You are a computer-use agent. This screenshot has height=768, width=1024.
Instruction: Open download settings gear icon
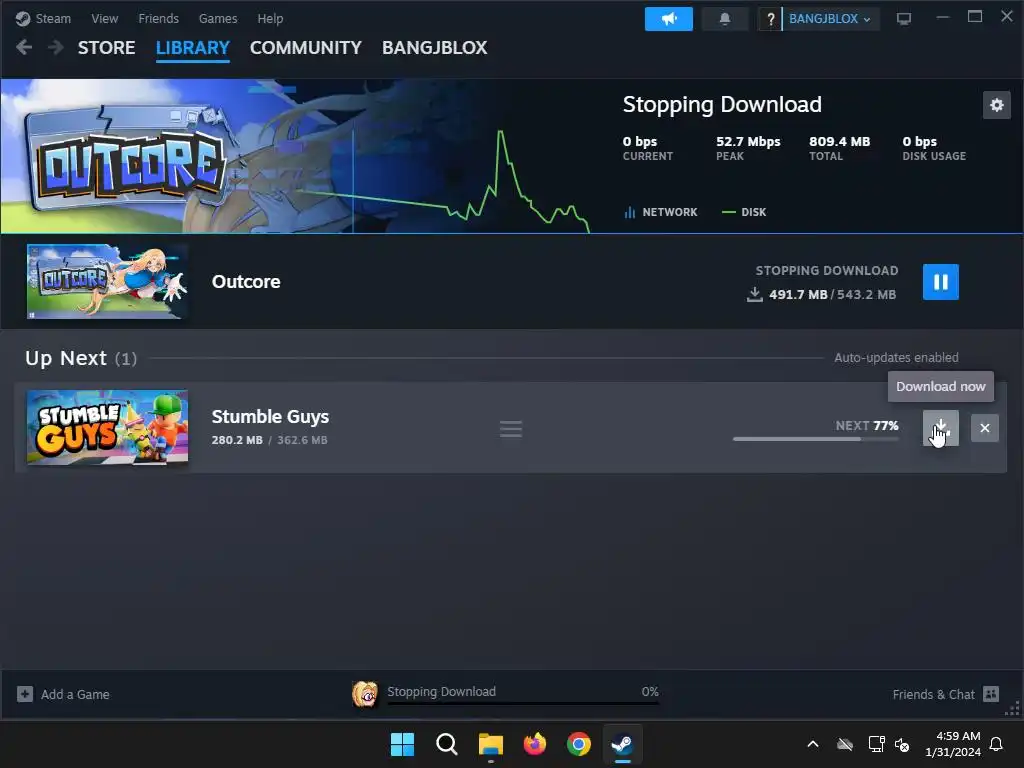(x=997, y=105)
